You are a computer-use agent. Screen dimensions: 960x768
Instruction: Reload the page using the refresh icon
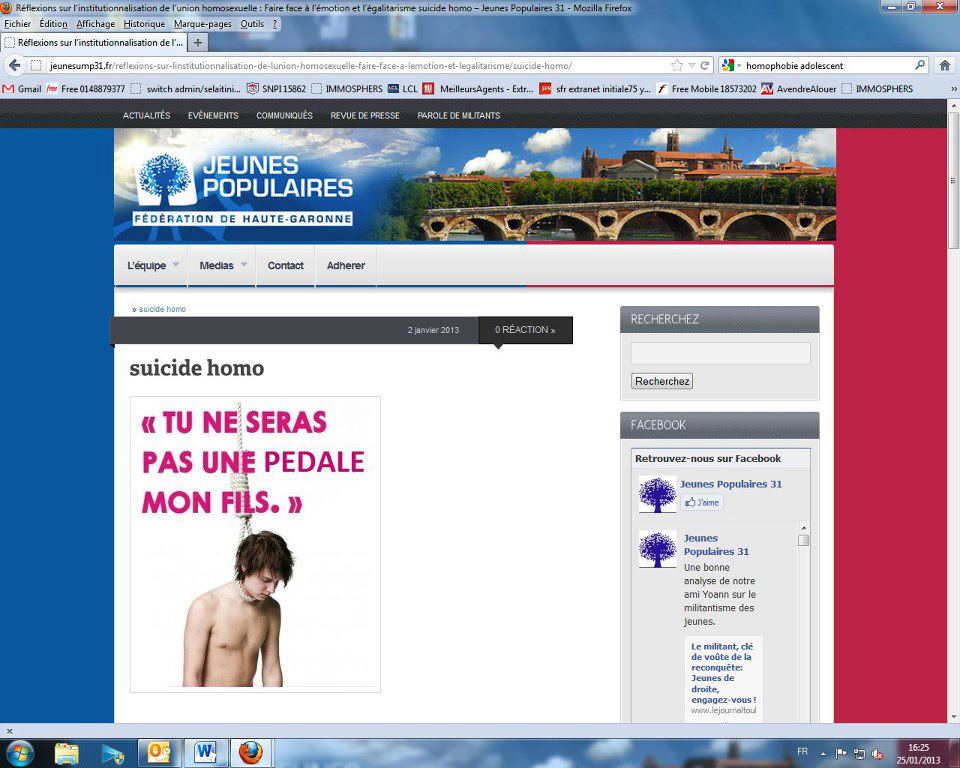[x=705, y=65]
